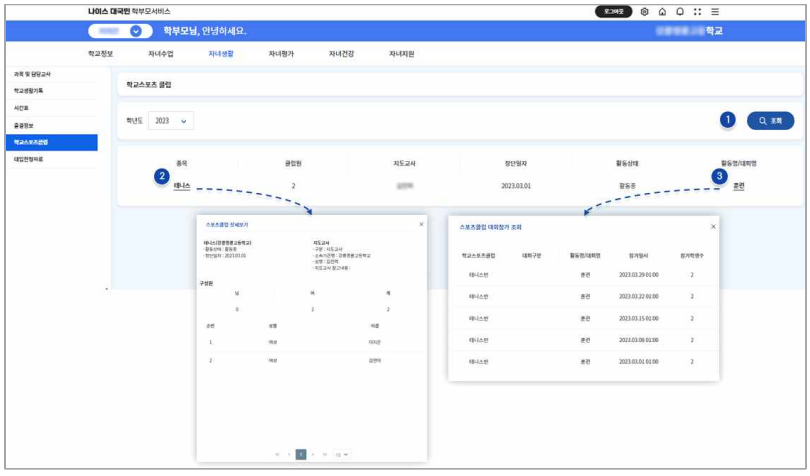Click the 테니스 sport link
This screenshot has width=810, height=476.
(x=182, y=186)
